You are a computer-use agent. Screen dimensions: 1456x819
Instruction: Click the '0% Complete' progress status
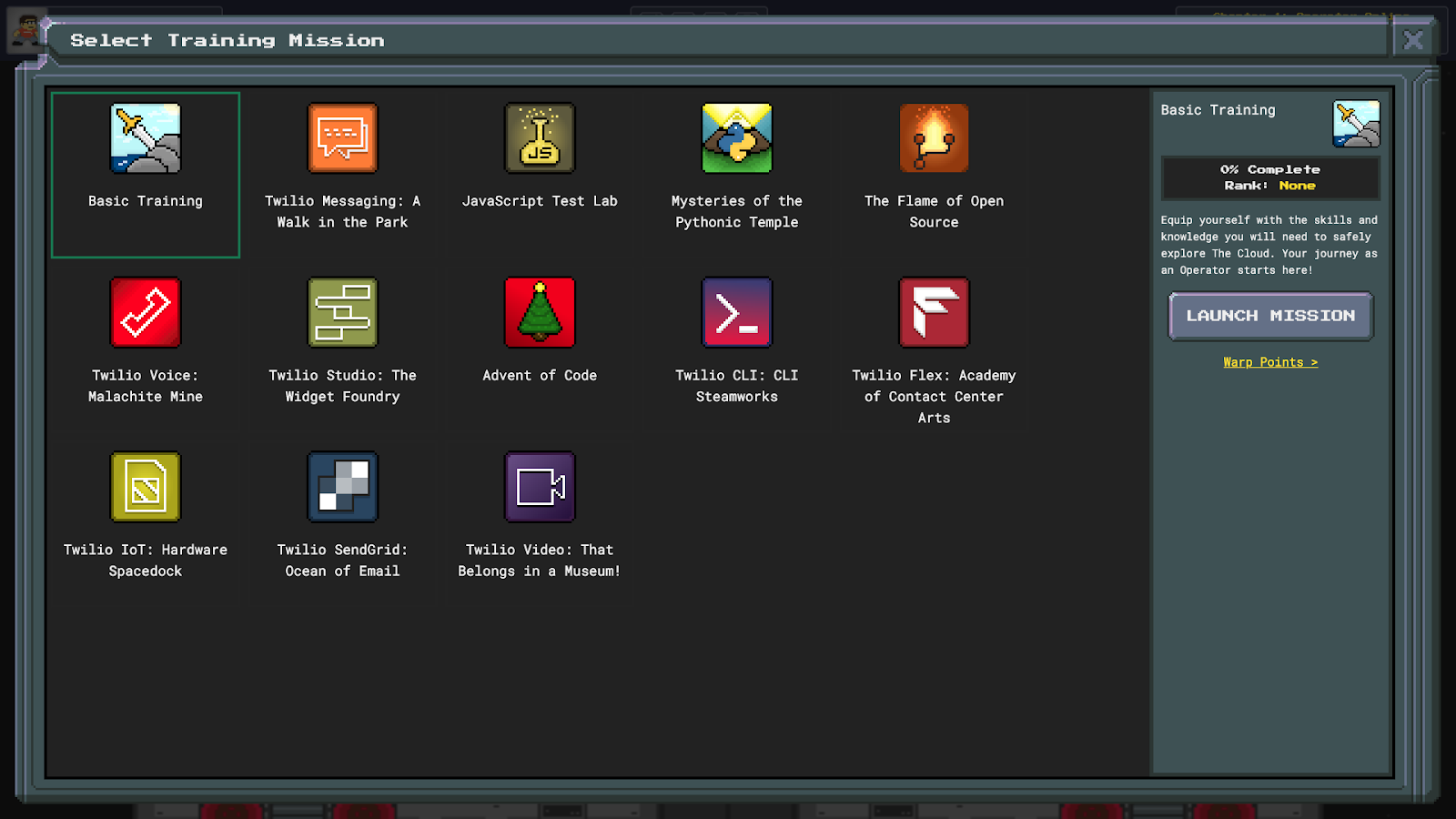coord(1270,169)
